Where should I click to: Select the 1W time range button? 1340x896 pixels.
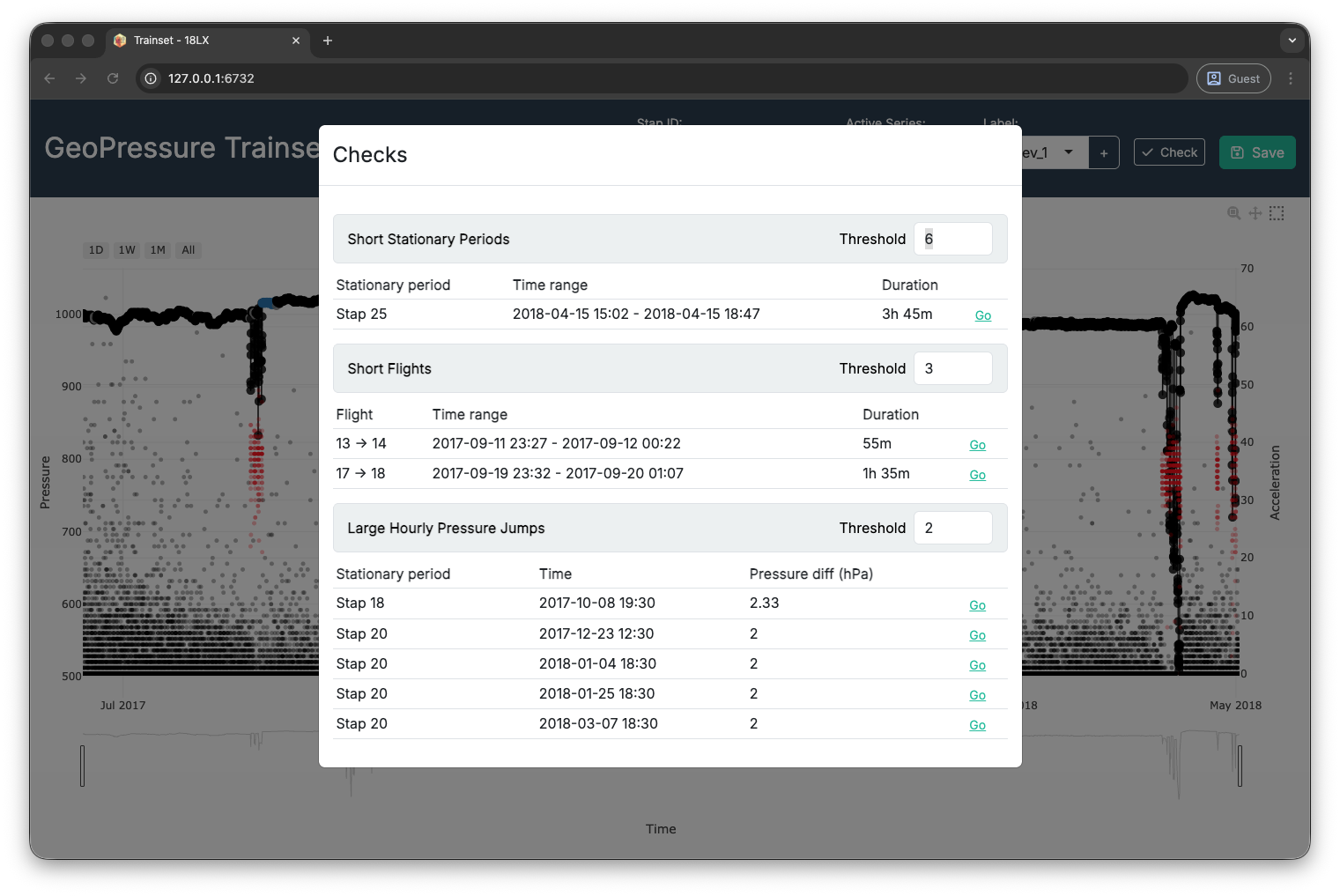coord(127,250)
